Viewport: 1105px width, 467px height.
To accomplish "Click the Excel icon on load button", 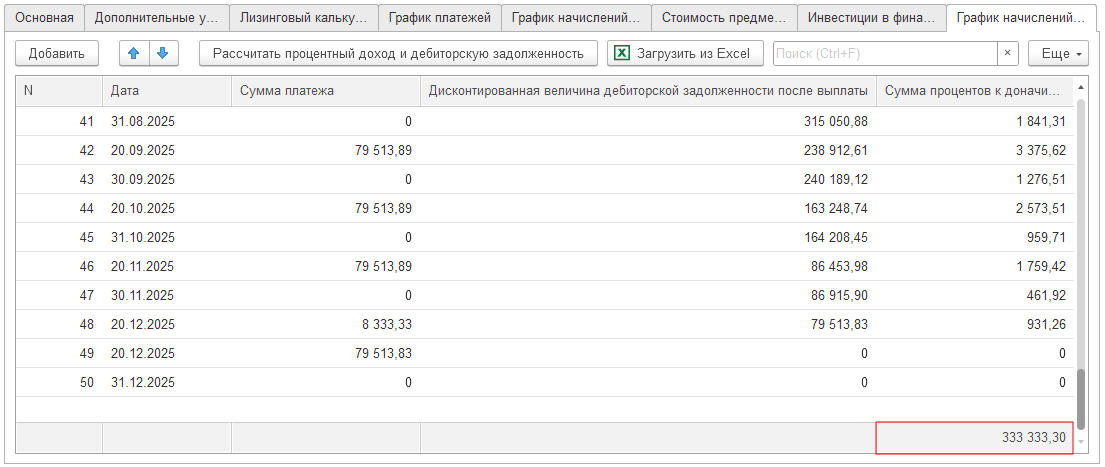I will pos(622,54).
